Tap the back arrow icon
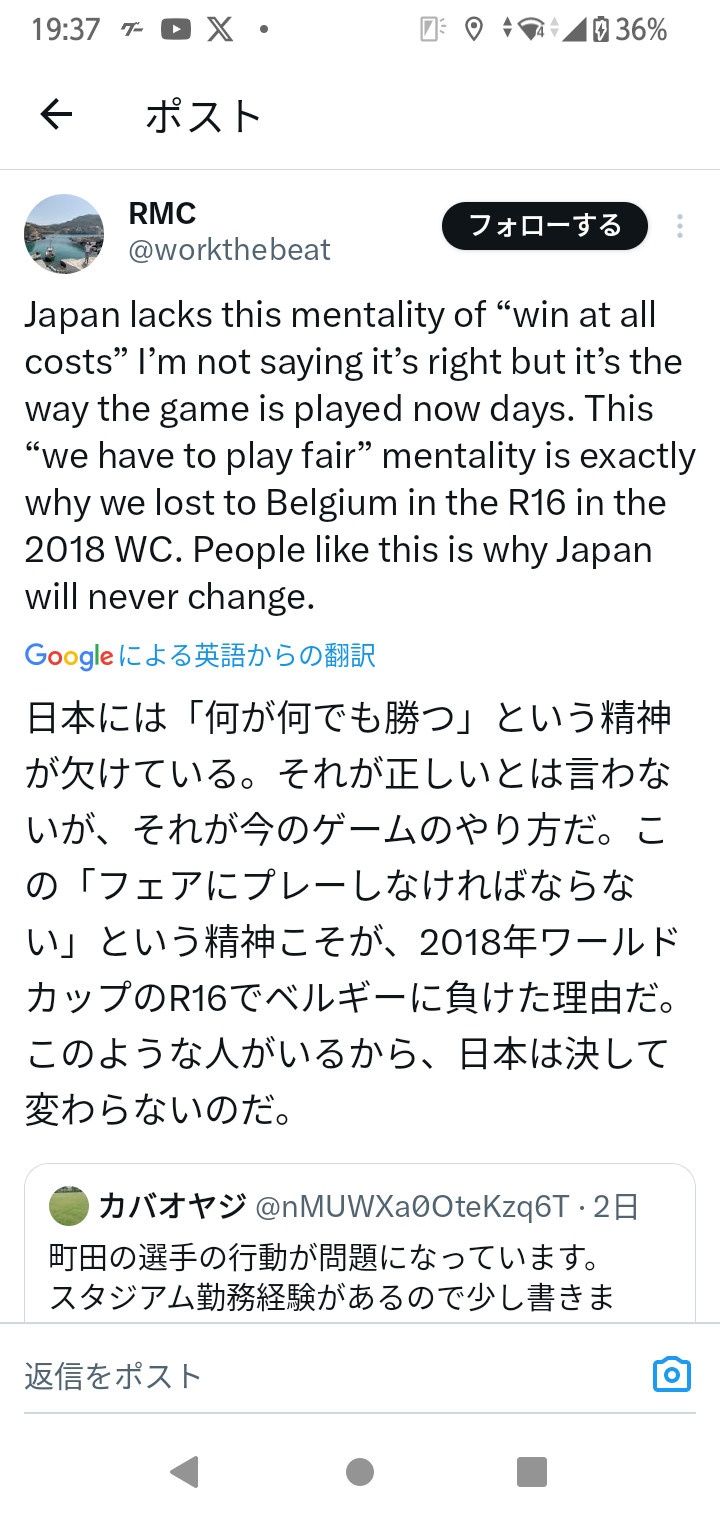This screenshot has height=1520, width=720. pos(57,116)
